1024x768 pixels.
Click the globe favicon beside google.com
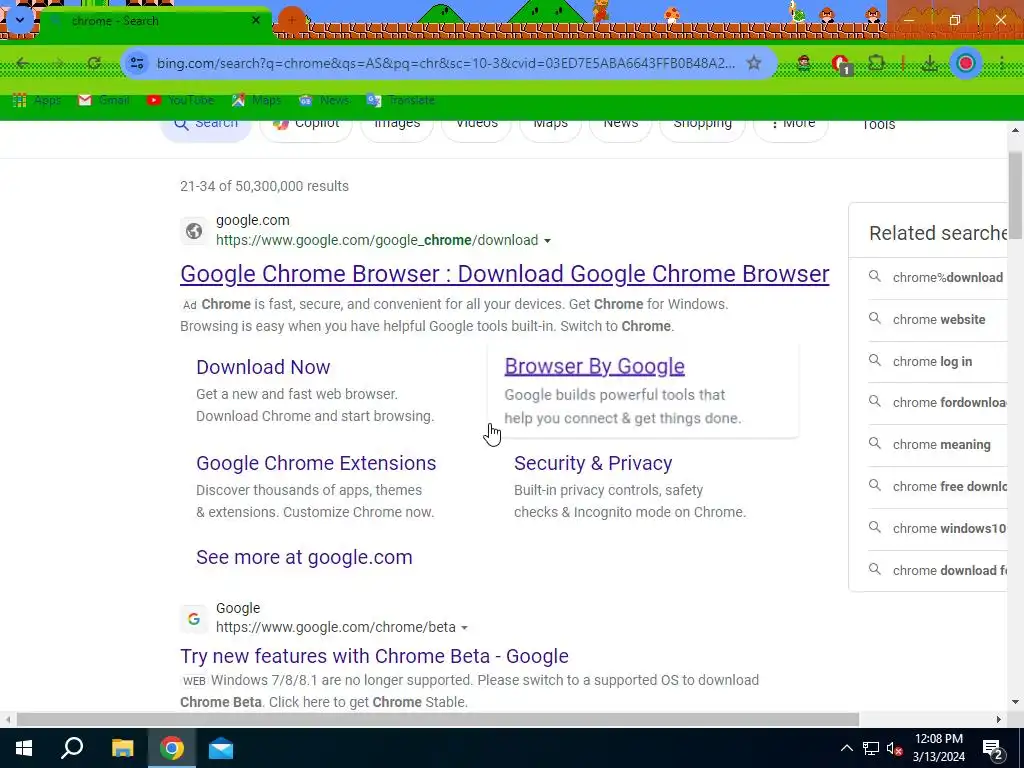[194, 231]
